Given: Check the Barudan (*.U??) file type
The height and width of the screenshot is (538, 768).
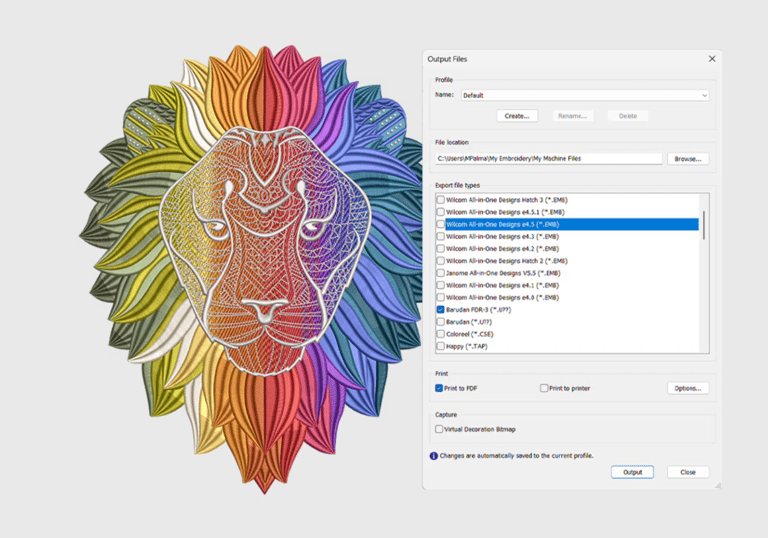Looking at the screenshot, I should coord(440,322).
